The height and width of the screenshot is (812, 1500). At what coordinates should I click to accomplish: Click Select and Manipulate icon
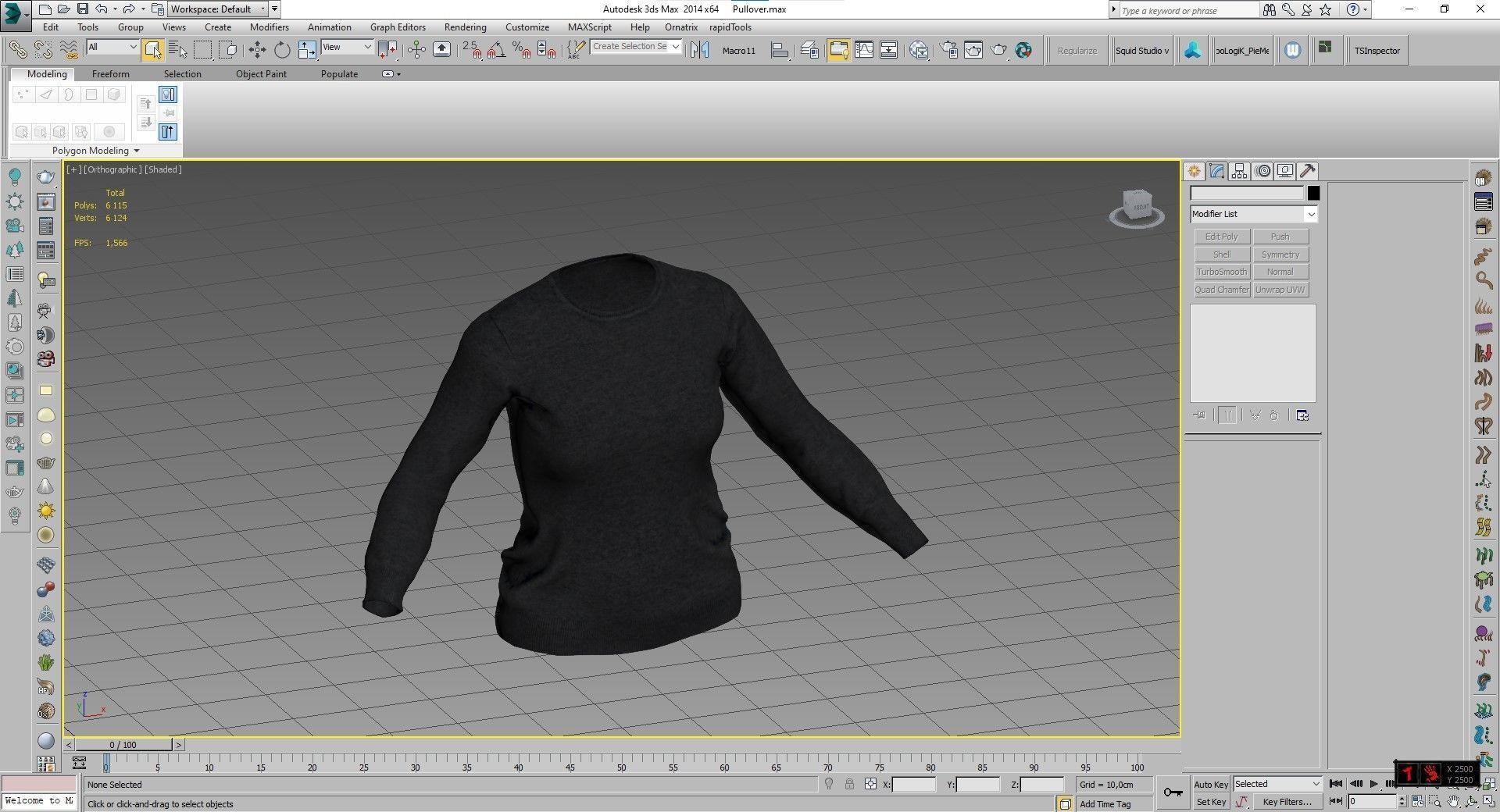416,50
